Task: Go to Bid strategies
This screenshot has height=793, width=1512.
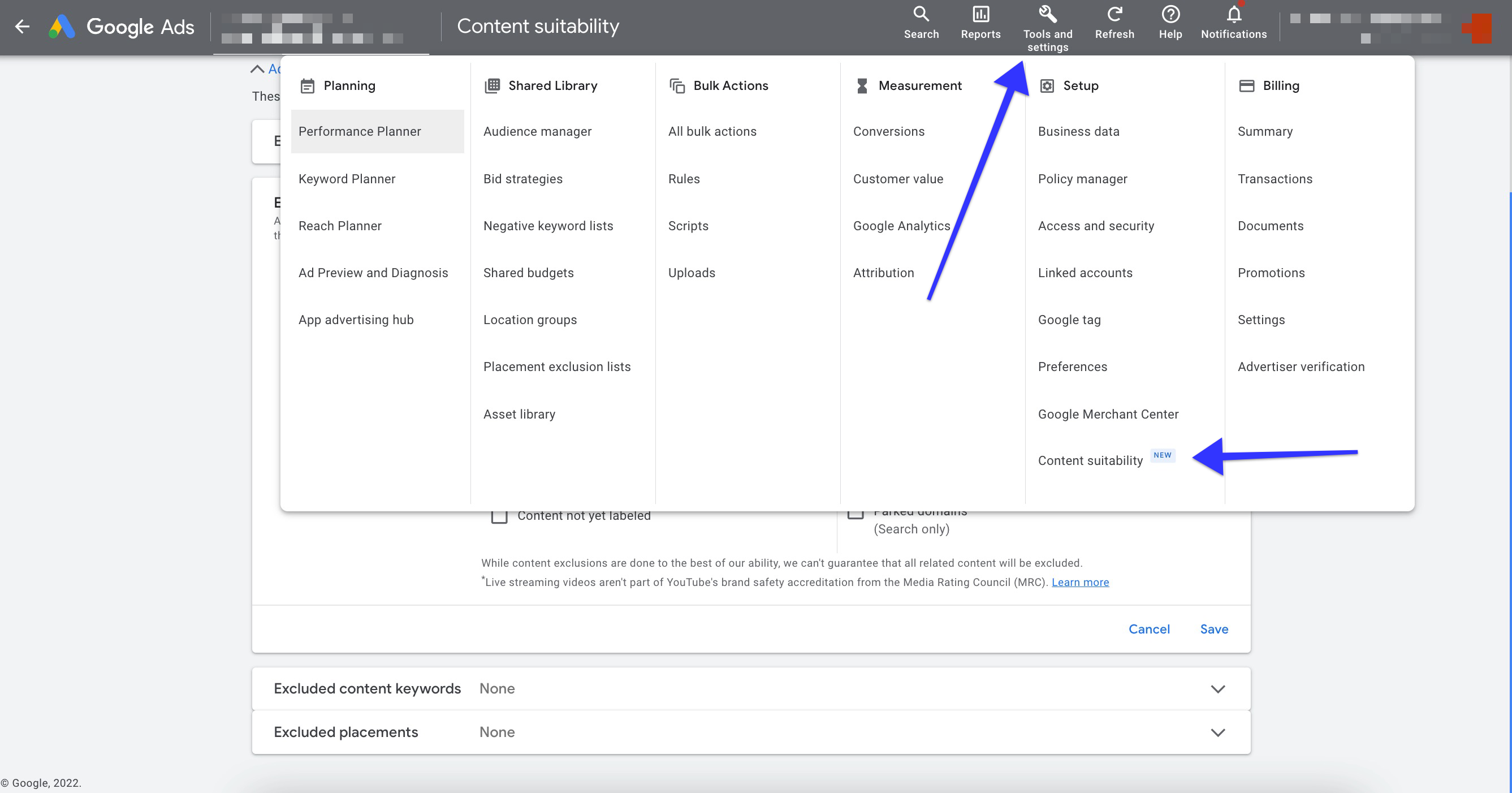Action: 522,179
